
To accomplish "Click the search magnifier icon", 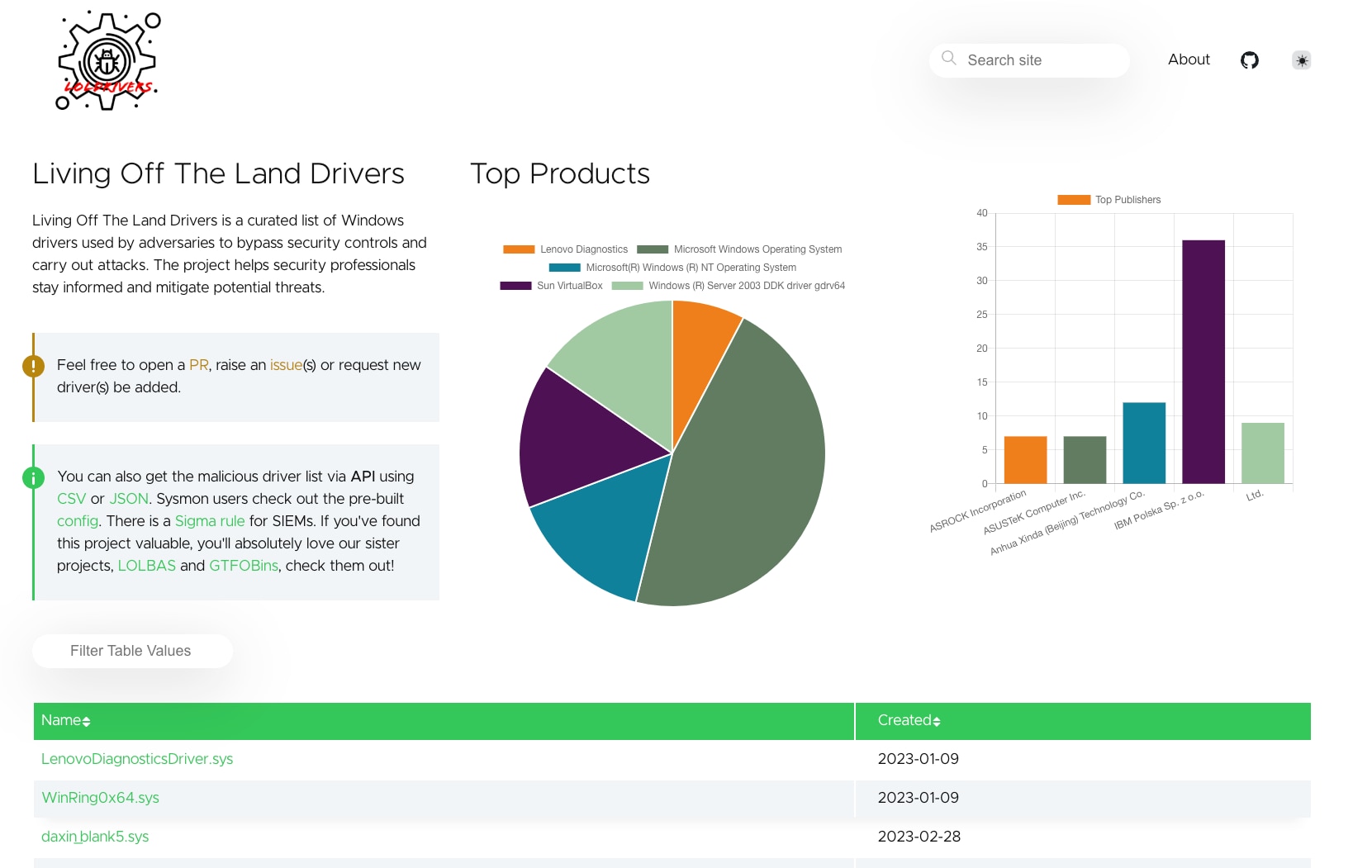I will point(949,59).
